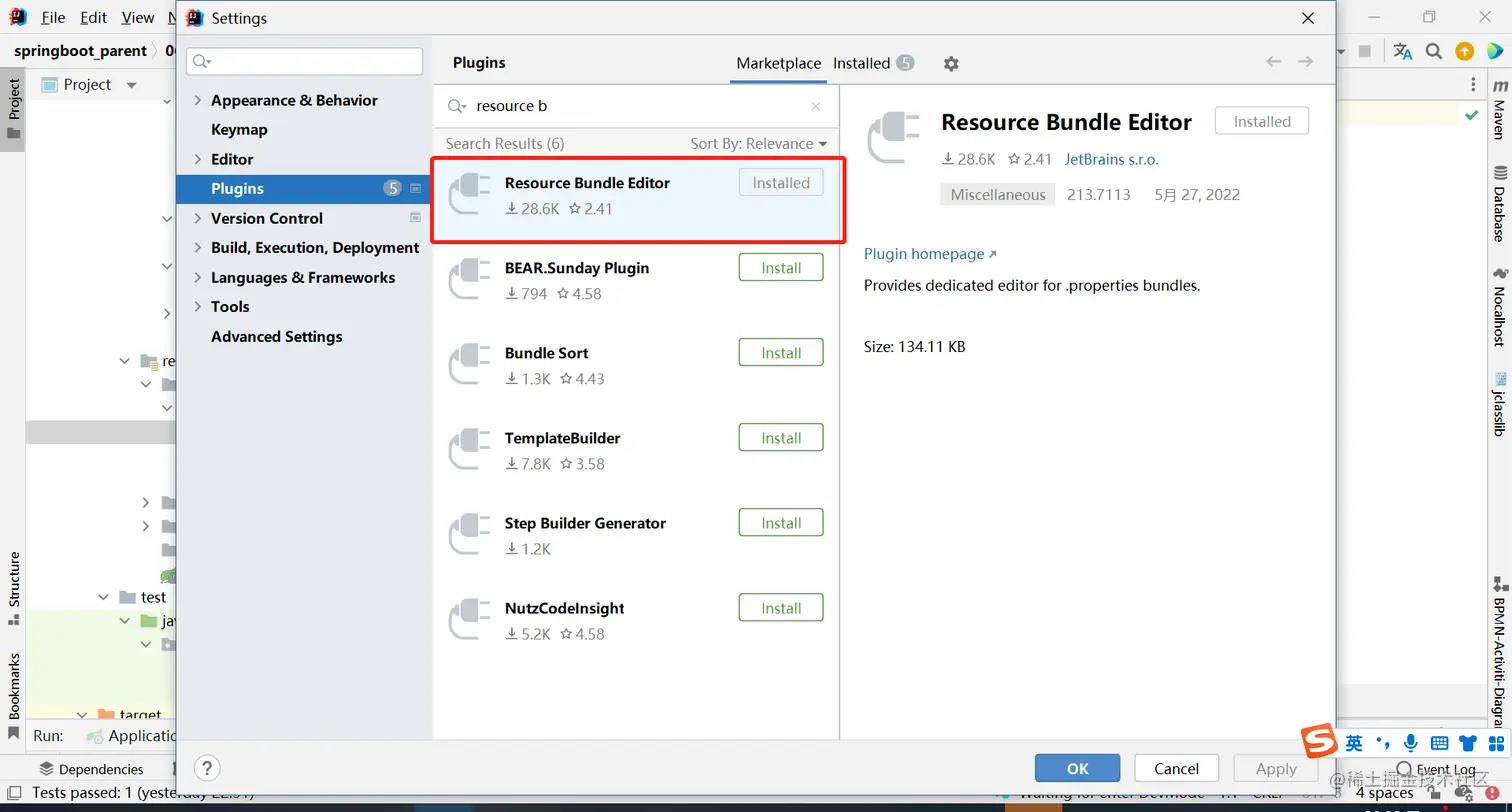Open the Nocalhost tool window

pos(1499,306)
